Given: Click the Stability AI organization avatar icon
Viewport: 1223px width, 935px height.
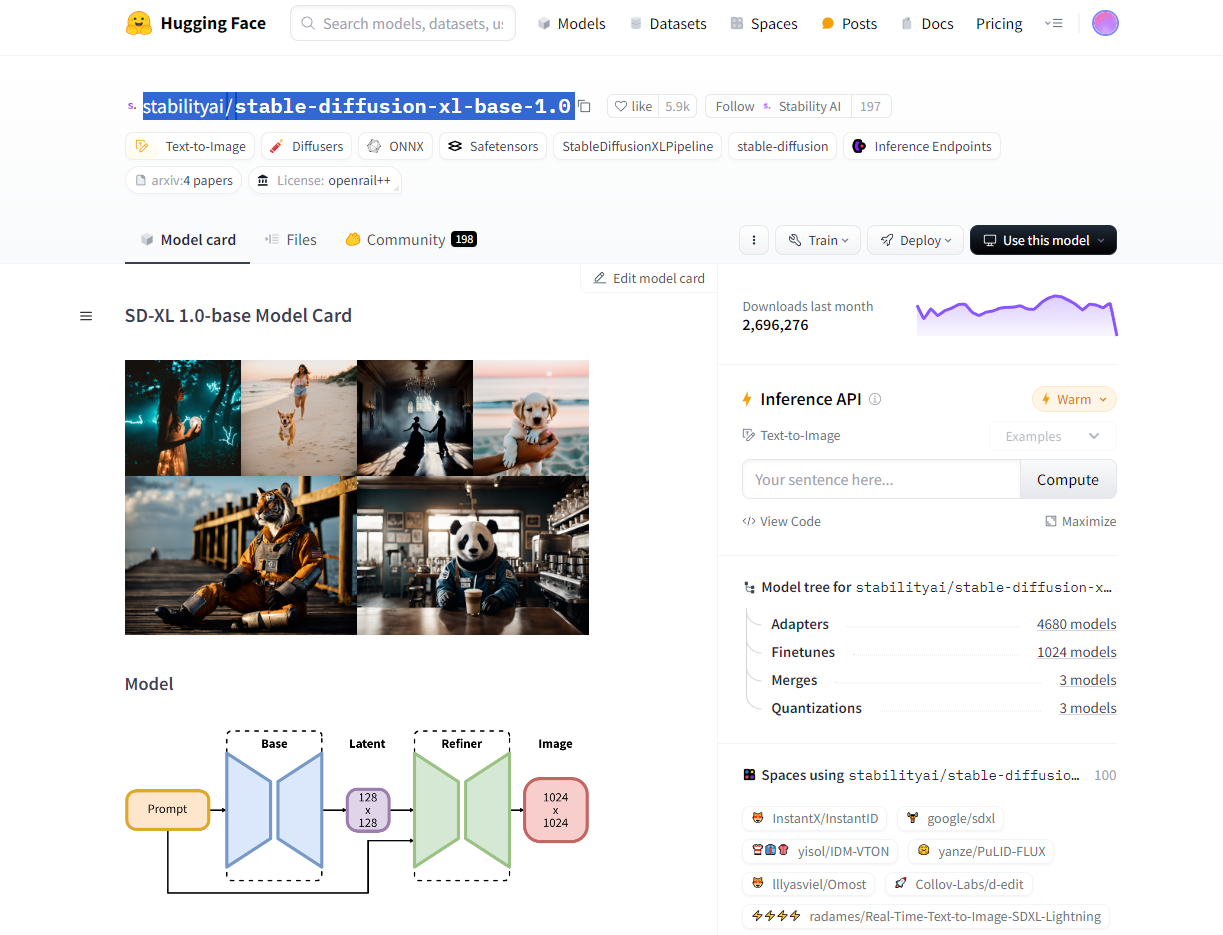Looking at the screenshot, I should point(132,106).
